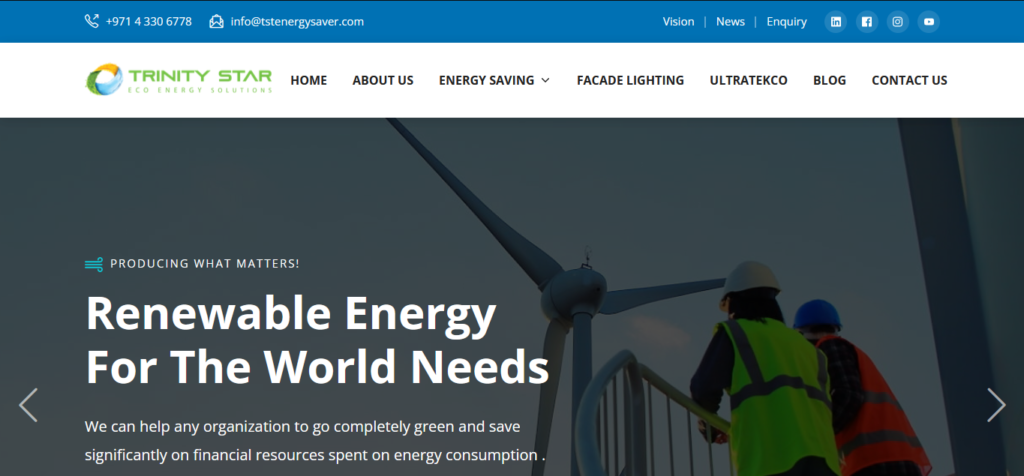Open the LinkedIn social icon
The height and width of the screenshot is (476, 1024).
coord(836,22)
